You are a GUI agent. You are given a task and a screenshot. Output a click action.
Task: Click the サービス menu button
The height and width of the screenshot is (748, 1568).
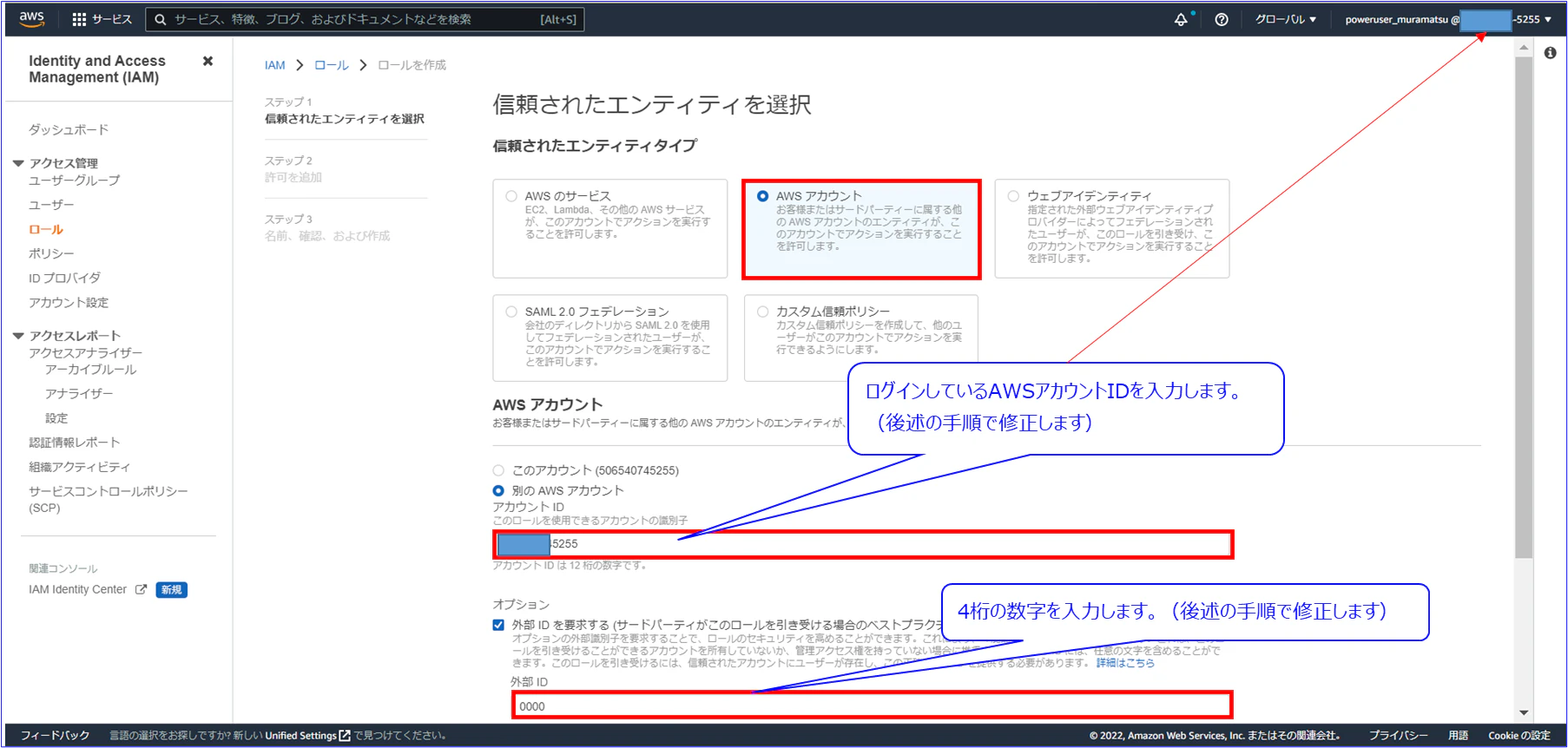(x=102, y=19)
